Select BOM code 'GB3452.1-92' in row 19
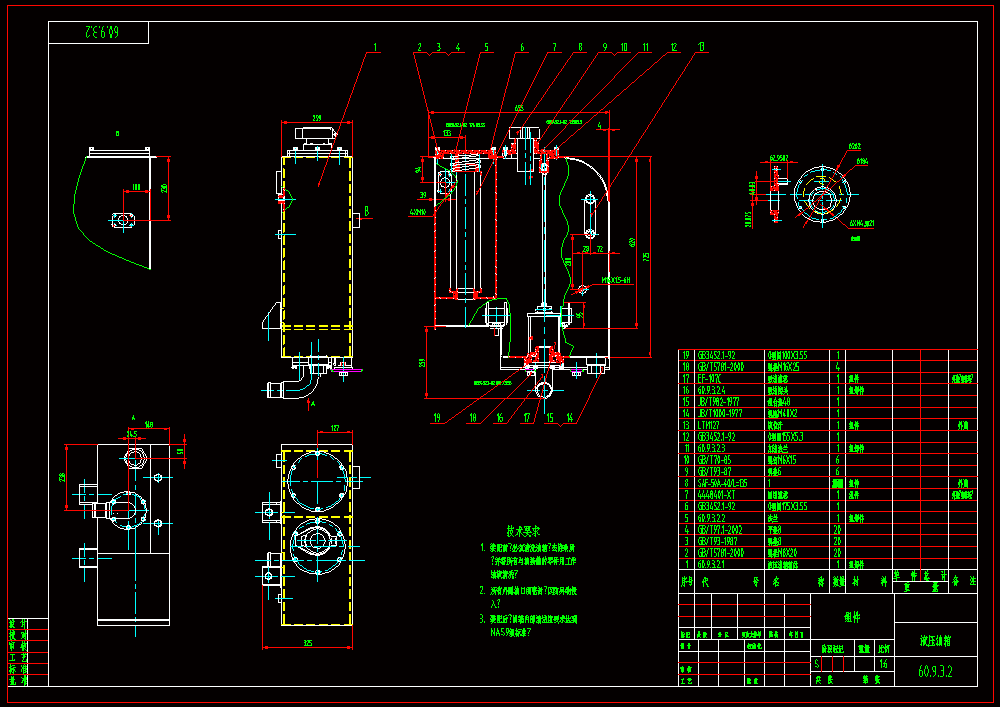The height and width of the screenshot is (707, 1000). pos(716,355)
